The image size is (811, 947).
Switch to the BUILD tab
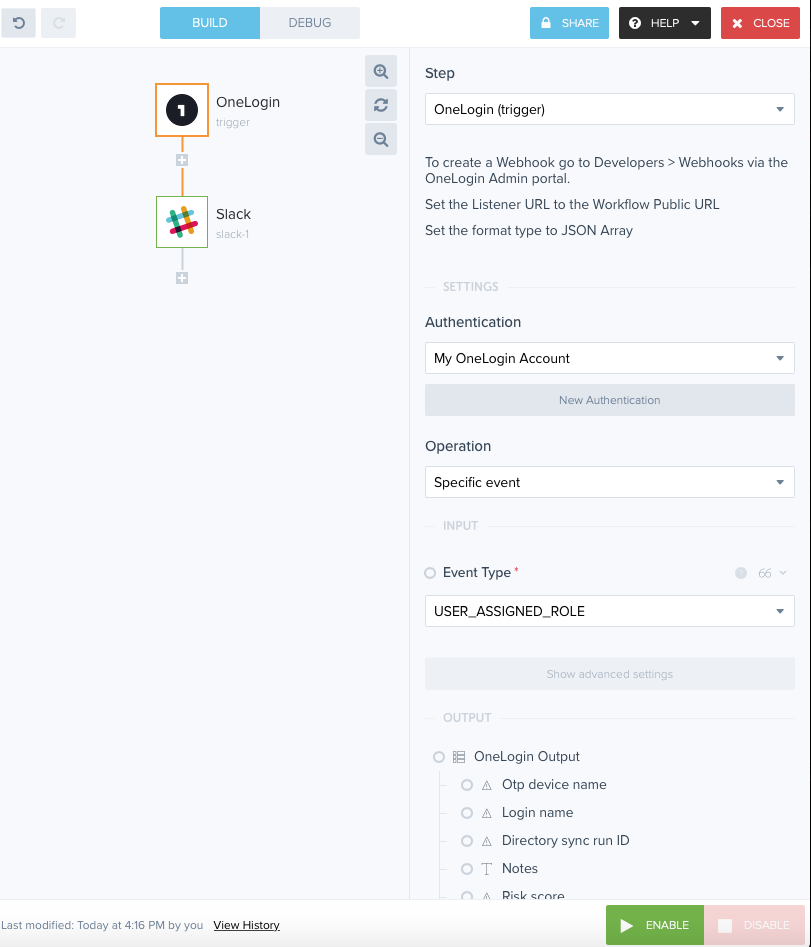click(210, 23)
